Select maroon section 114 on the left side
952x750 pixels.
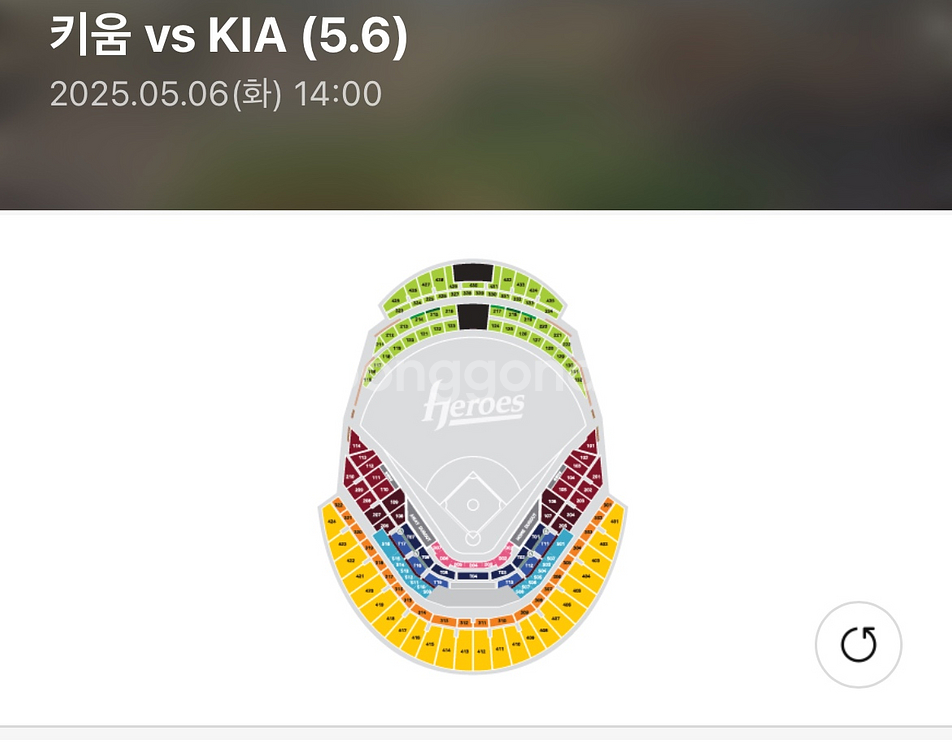356,445
